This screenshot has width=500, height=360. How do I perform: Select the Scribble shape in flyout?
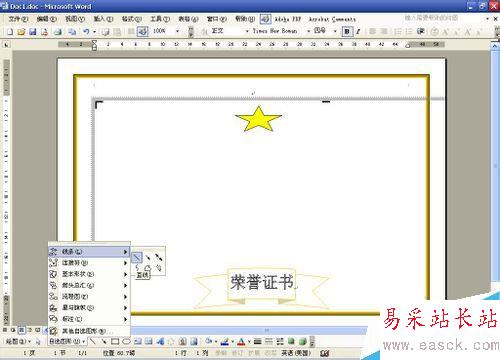(x=159, y=268)
